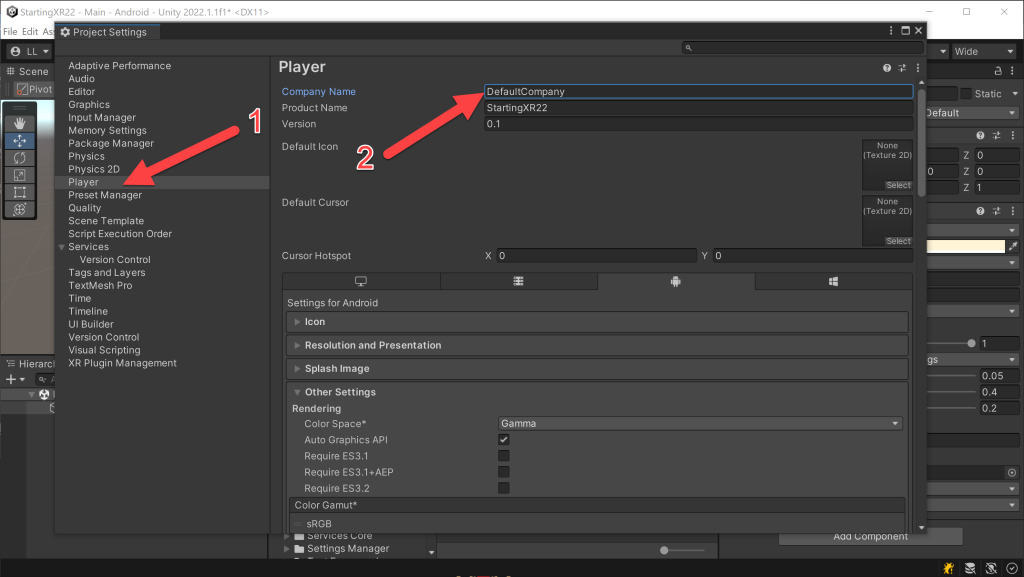Select the Move tool in Scene toolbar
Screen dimensions: 1024x577
coord(20,140)
